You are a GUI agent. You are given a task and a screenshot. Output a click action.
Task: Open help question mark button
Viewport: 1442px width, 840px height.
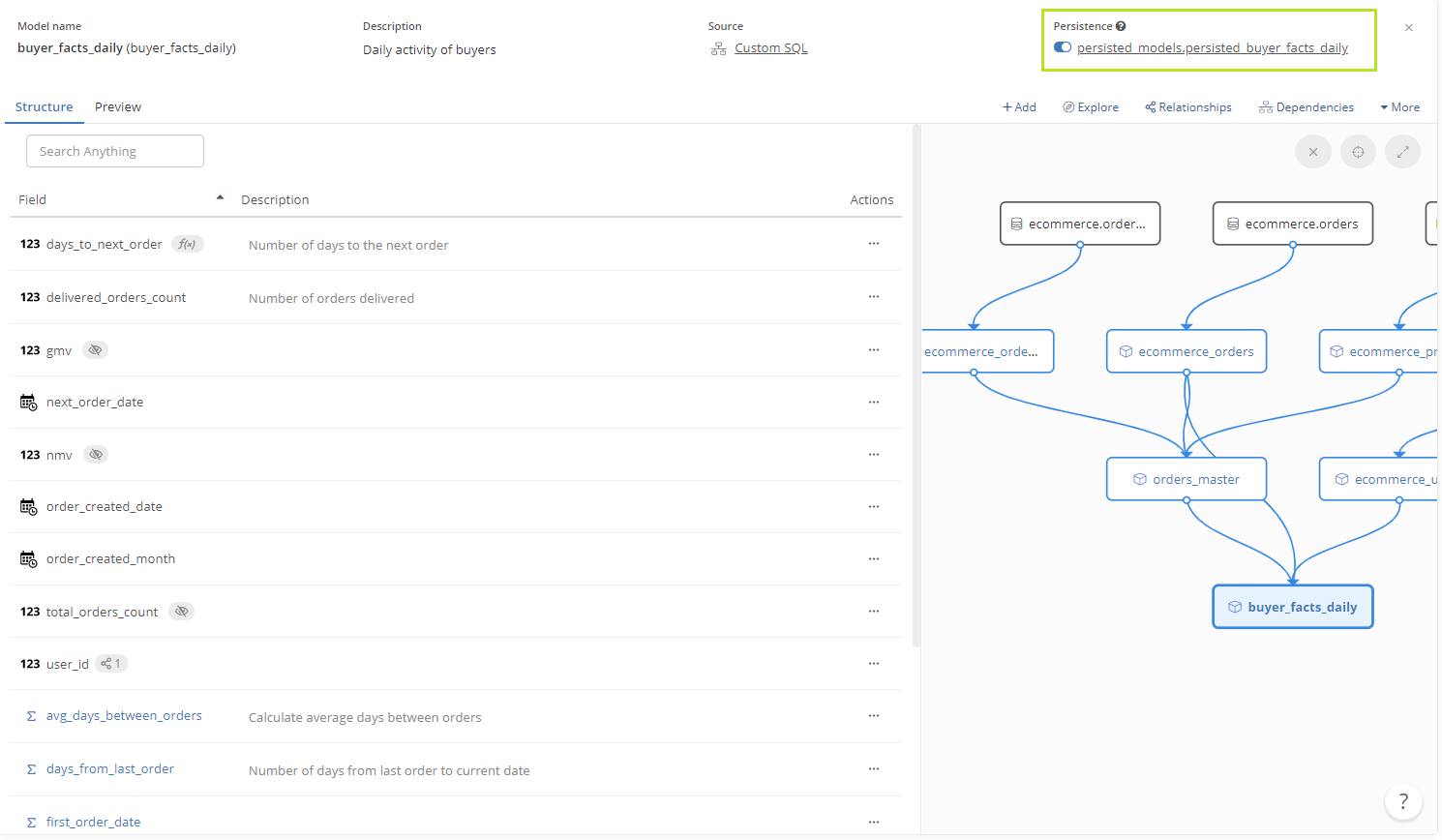coord(1403,801)
